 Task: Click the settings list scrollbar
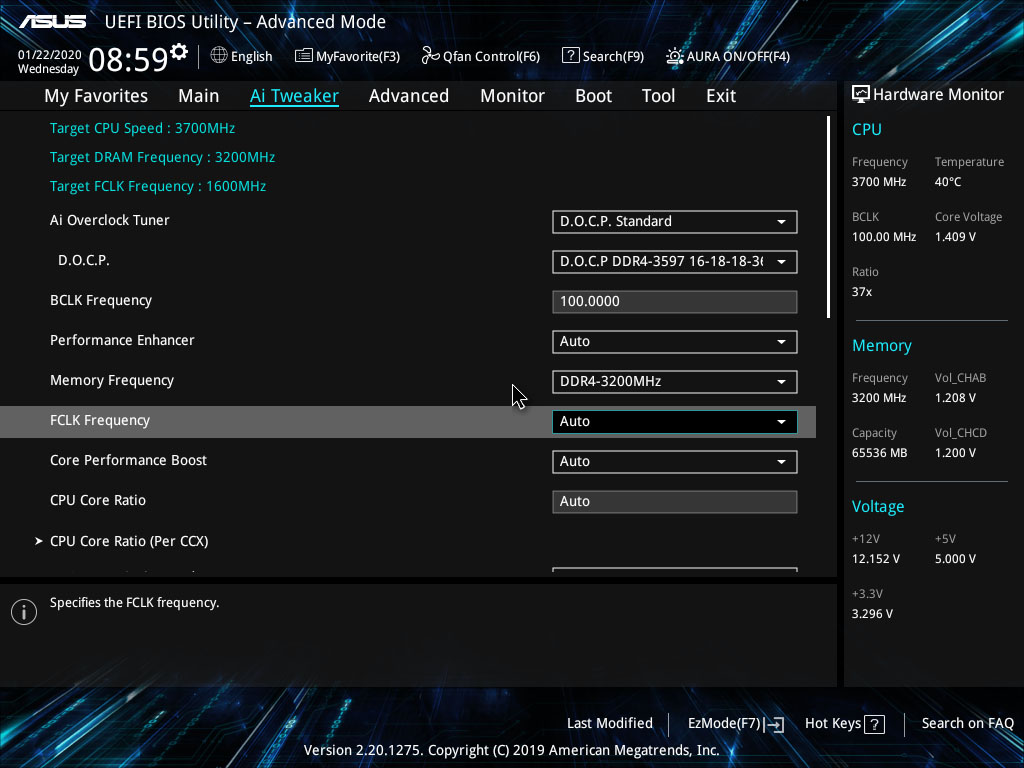tap(828, 217)
